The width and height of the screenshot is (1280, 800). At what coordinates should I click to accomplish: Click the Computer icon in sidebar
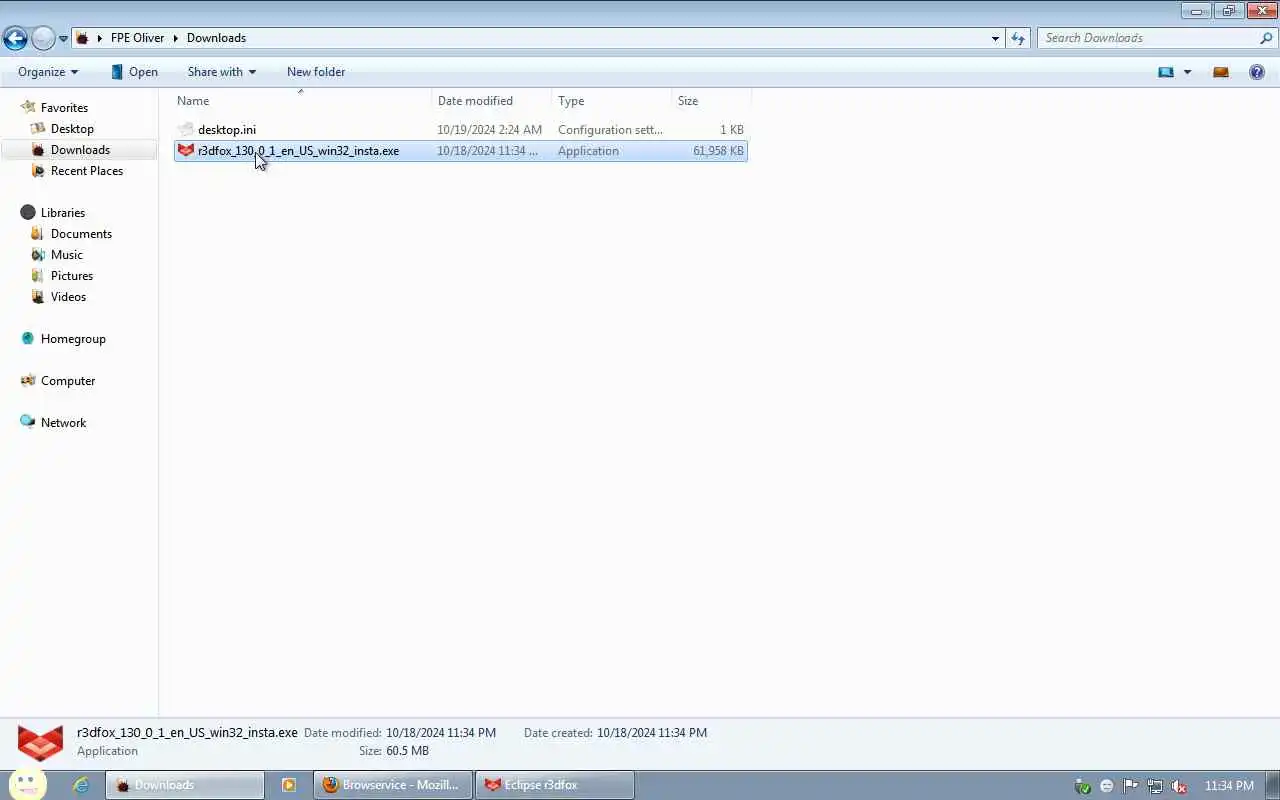(x=28, y=381)
